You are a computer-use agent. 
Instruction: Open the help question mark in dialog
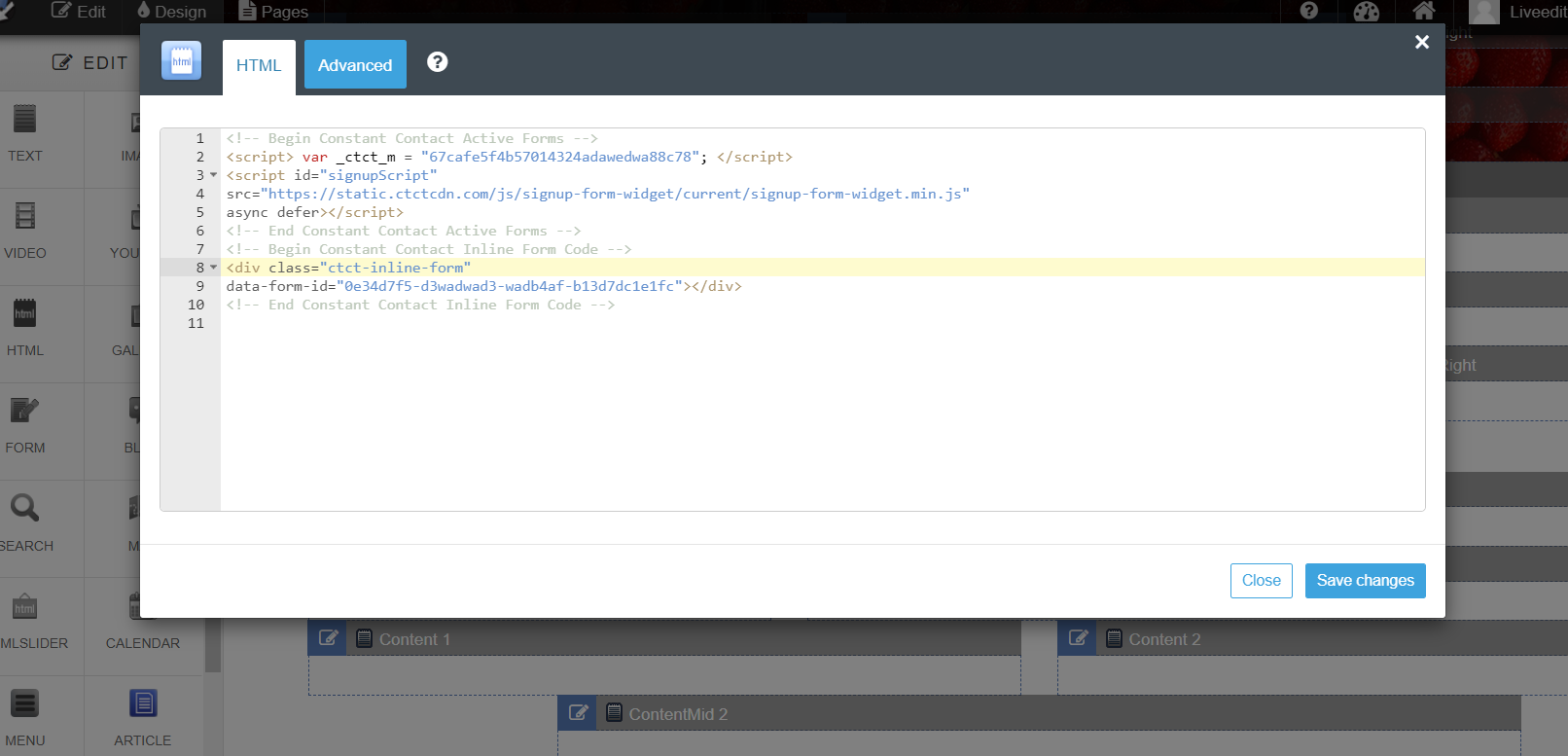438,62
